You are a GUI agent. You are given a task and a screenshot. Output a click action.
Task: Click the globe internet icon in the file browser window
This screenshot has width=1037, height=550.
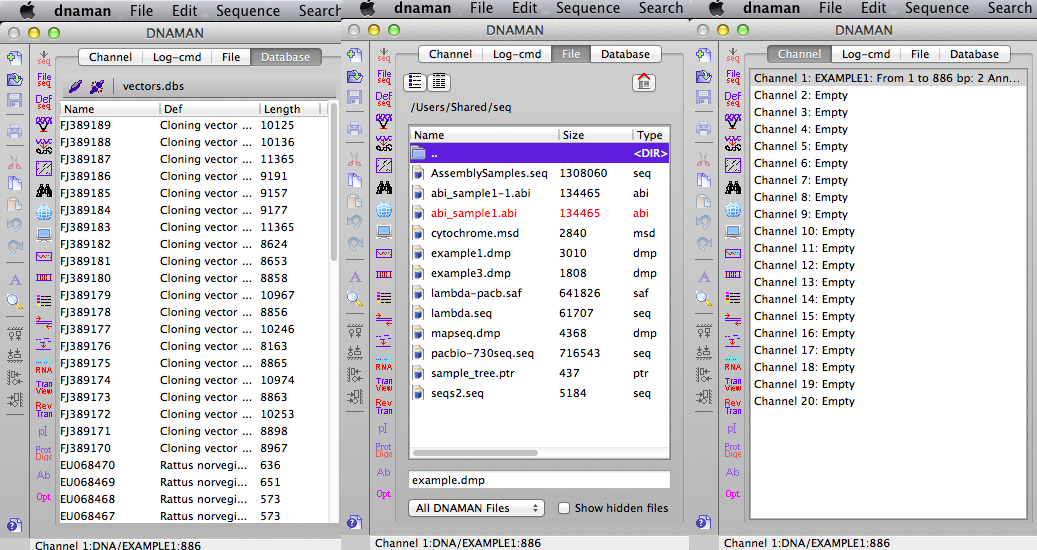point(384,210)
